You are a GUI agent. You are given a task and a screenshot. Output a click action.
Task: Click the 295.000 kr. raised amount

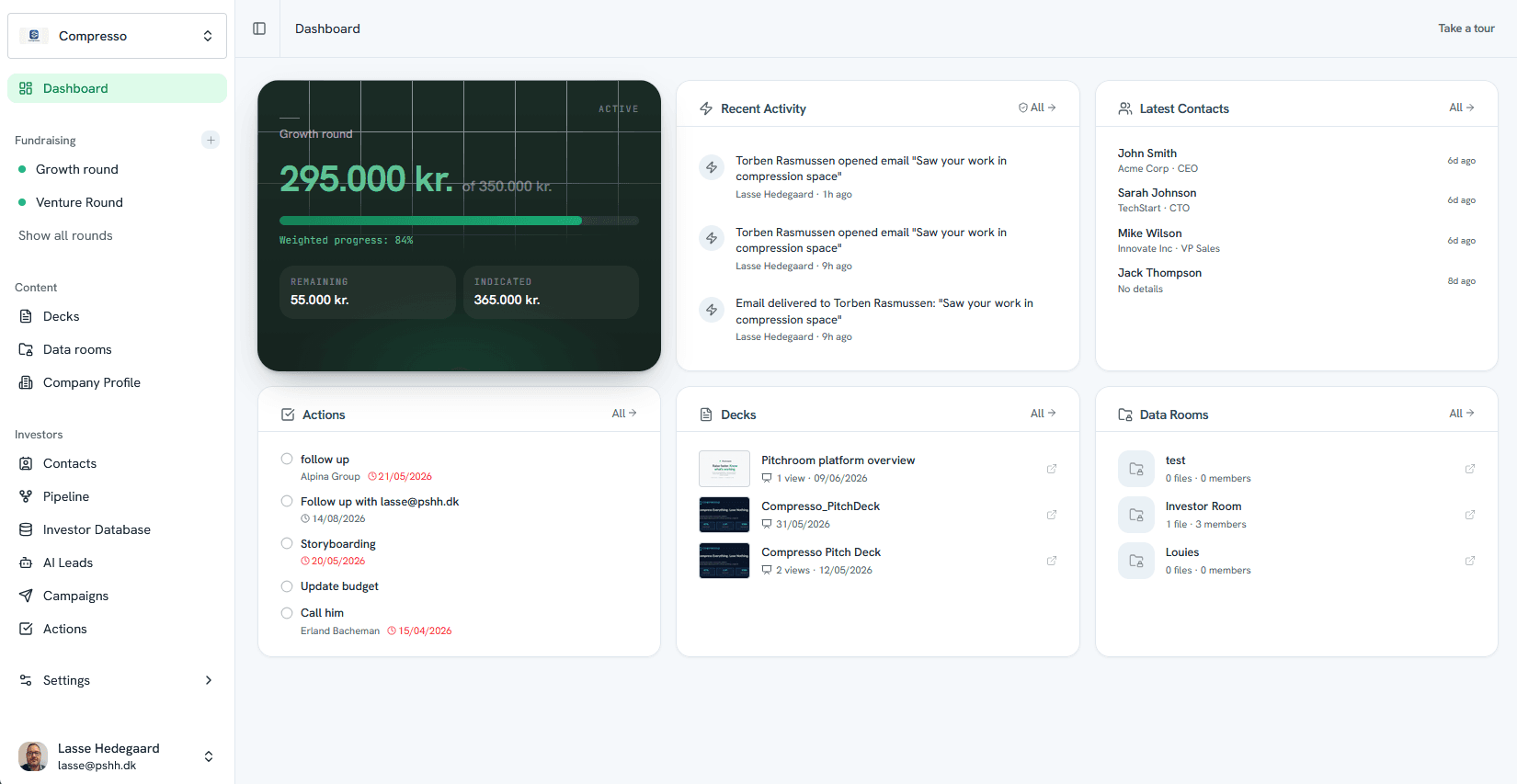(366, 178)
